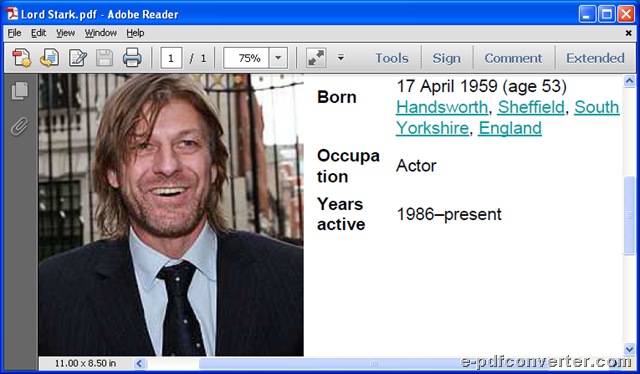Click the Print icon

132,58
